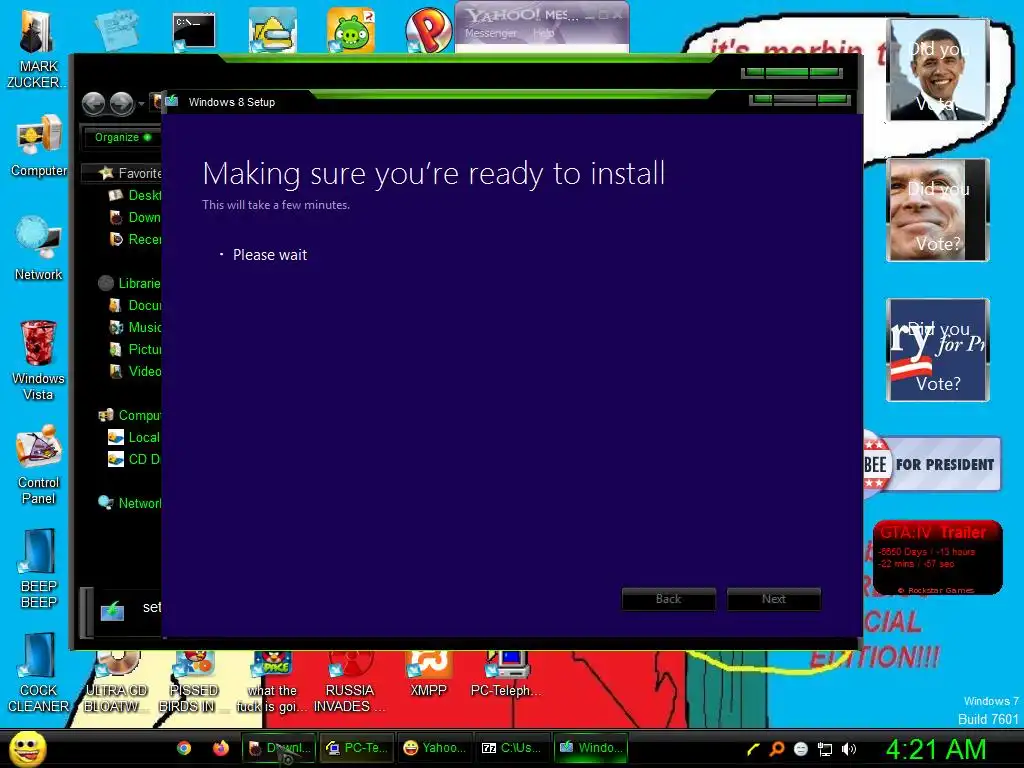Select Libraries in Explorer navigation pane
The height and width of the screenshot is (768, 1024).
click(129, 283)
